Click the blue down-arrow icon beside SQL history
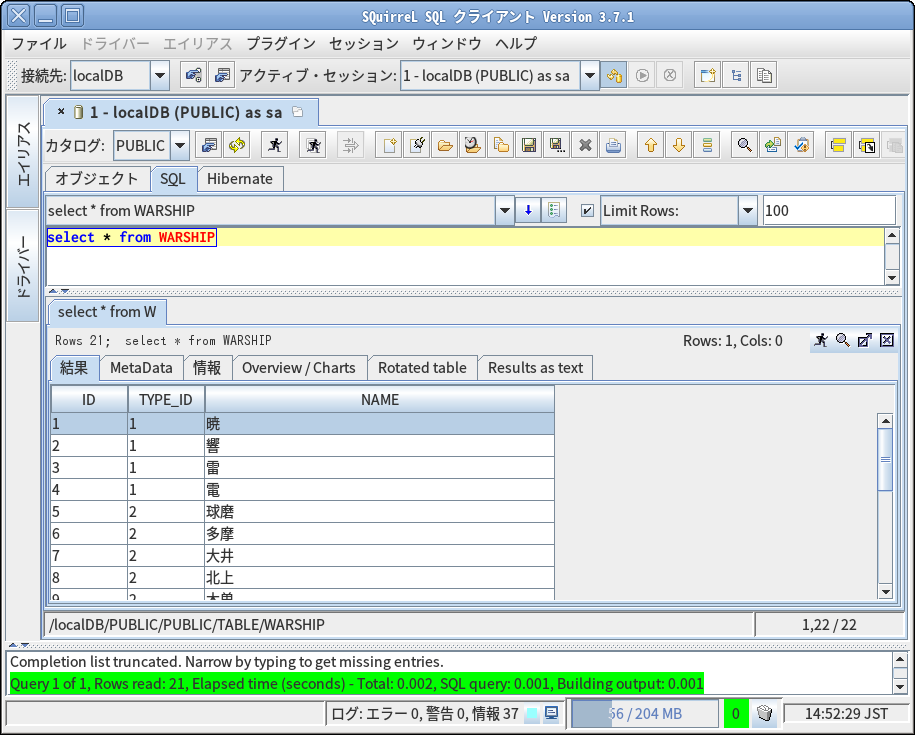Image resolution: width=915 pixels, height=735 pixels. point(528,211)
